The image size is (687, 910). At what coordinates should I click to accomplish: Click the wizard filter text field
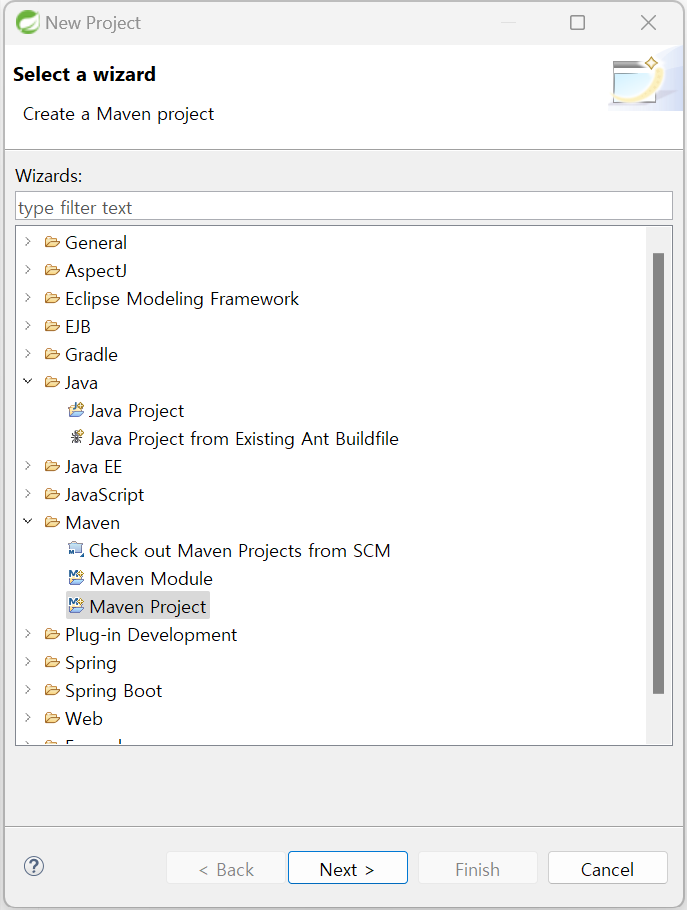point(344,206)
